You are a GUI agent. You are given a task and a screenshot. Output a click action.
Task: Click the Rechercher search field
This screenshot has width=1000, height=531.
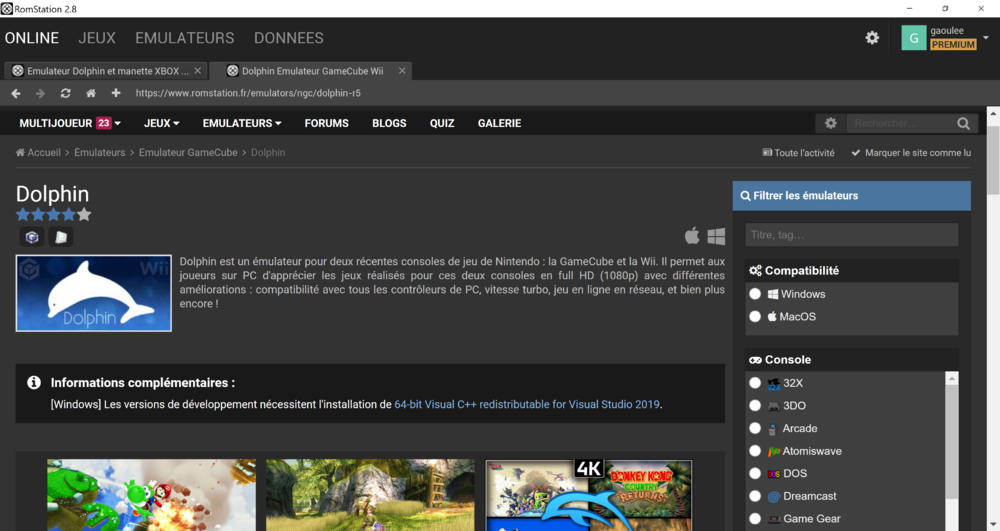(901, 123)
